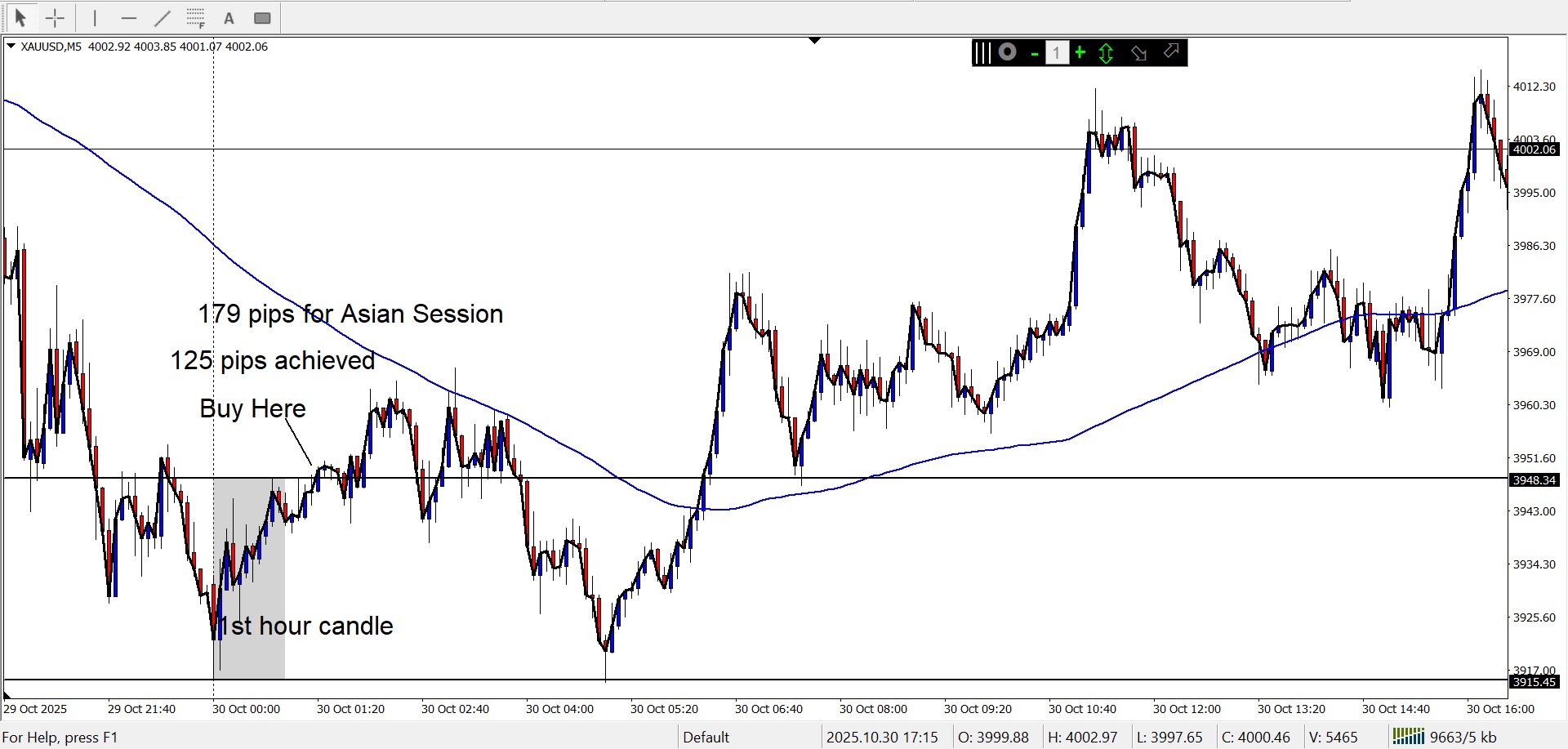The width and height of the screenshot is (1568, 749).
Task: Activate the Crosshair tool
Action: (55, 17)
